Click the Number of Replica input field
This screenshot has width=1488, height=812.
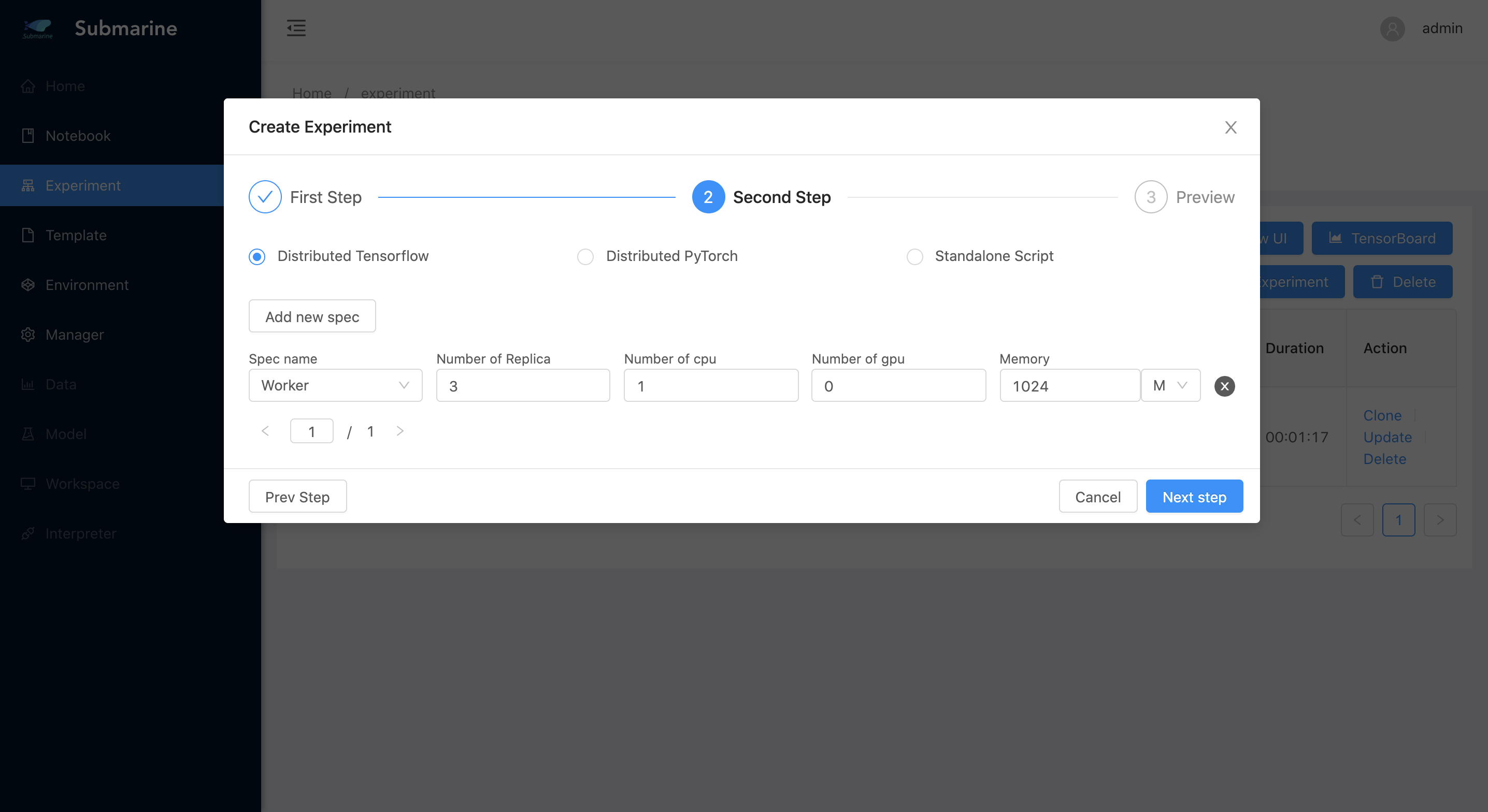point(523,386)
